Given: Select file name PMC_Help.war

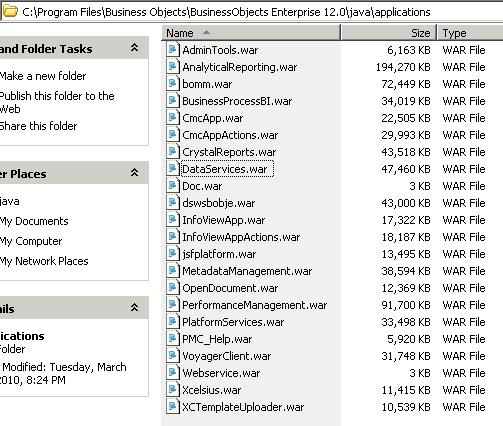Looking at the screenshot, I should coord(217,339).
